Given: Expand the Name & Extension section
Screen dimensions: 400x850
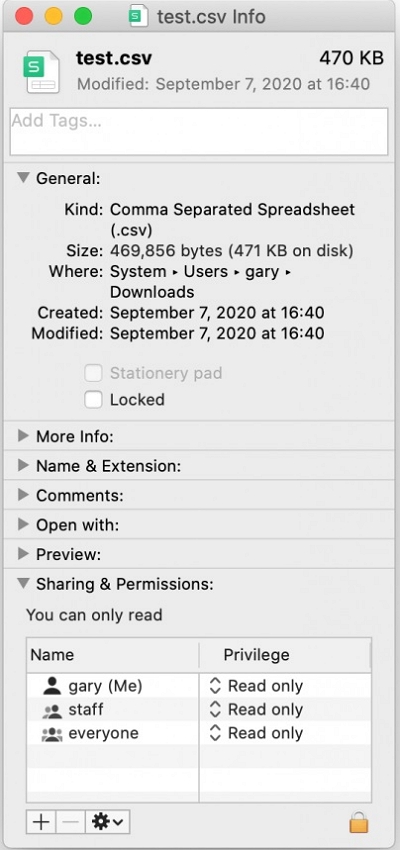Looking at the screenshot, I should [23, 465].
